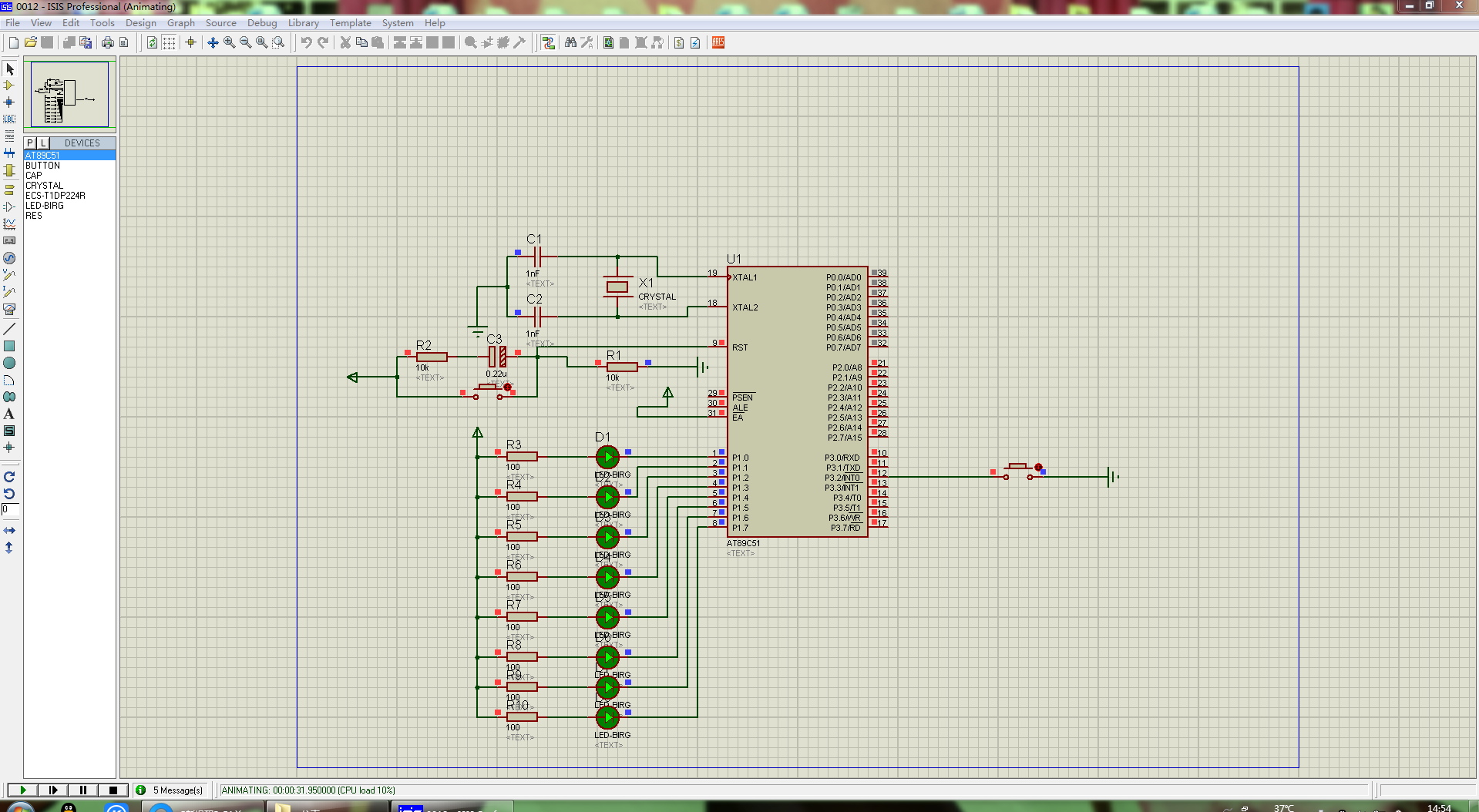The width and height of the screenshot is (1479, 812).
Task: Select the Voltage Probe Mode tool
Action: click(9, 275)
